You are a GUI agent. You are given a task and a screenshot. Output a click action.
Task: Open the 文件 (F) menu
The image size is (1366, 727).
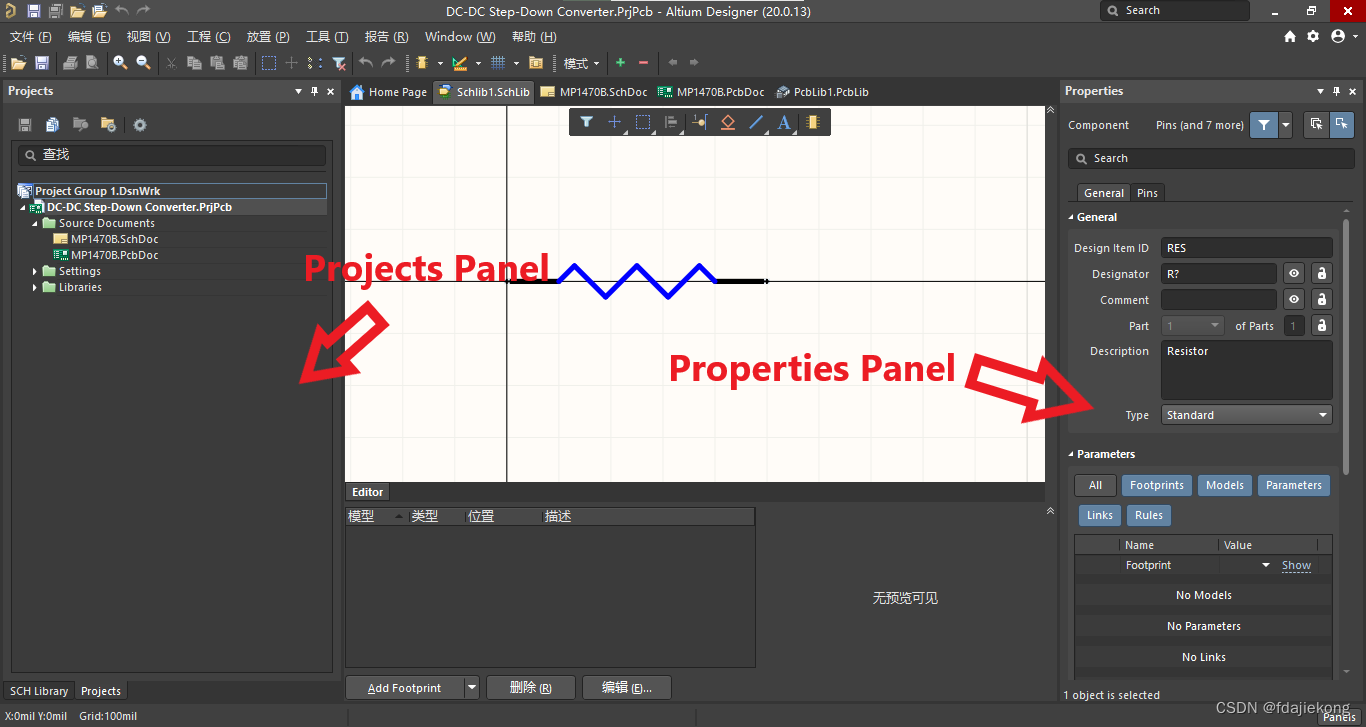point(30,37)
